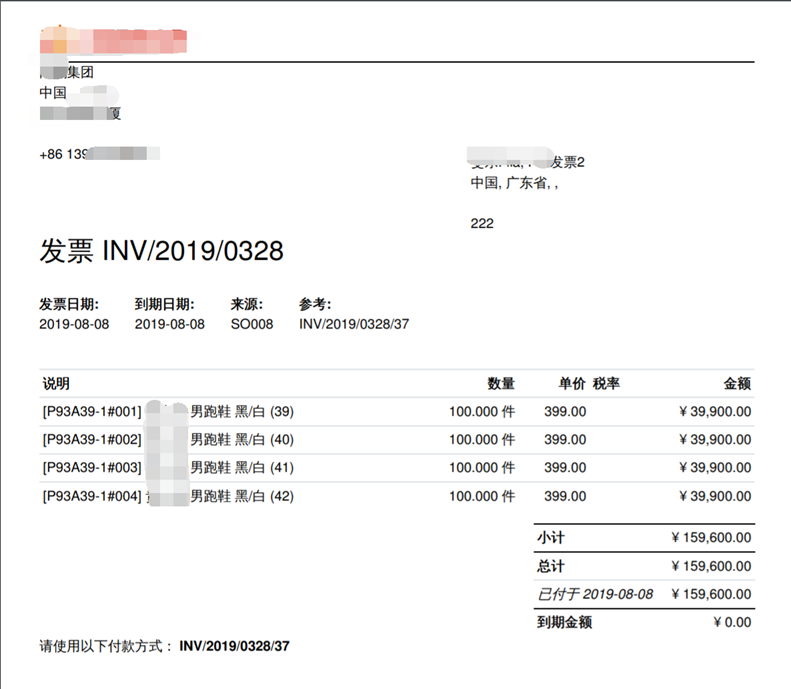This screenshot has height=689, width=791.
Task: Click the invoice title 发票 INV/2019/0328
Action: point(161,251)
